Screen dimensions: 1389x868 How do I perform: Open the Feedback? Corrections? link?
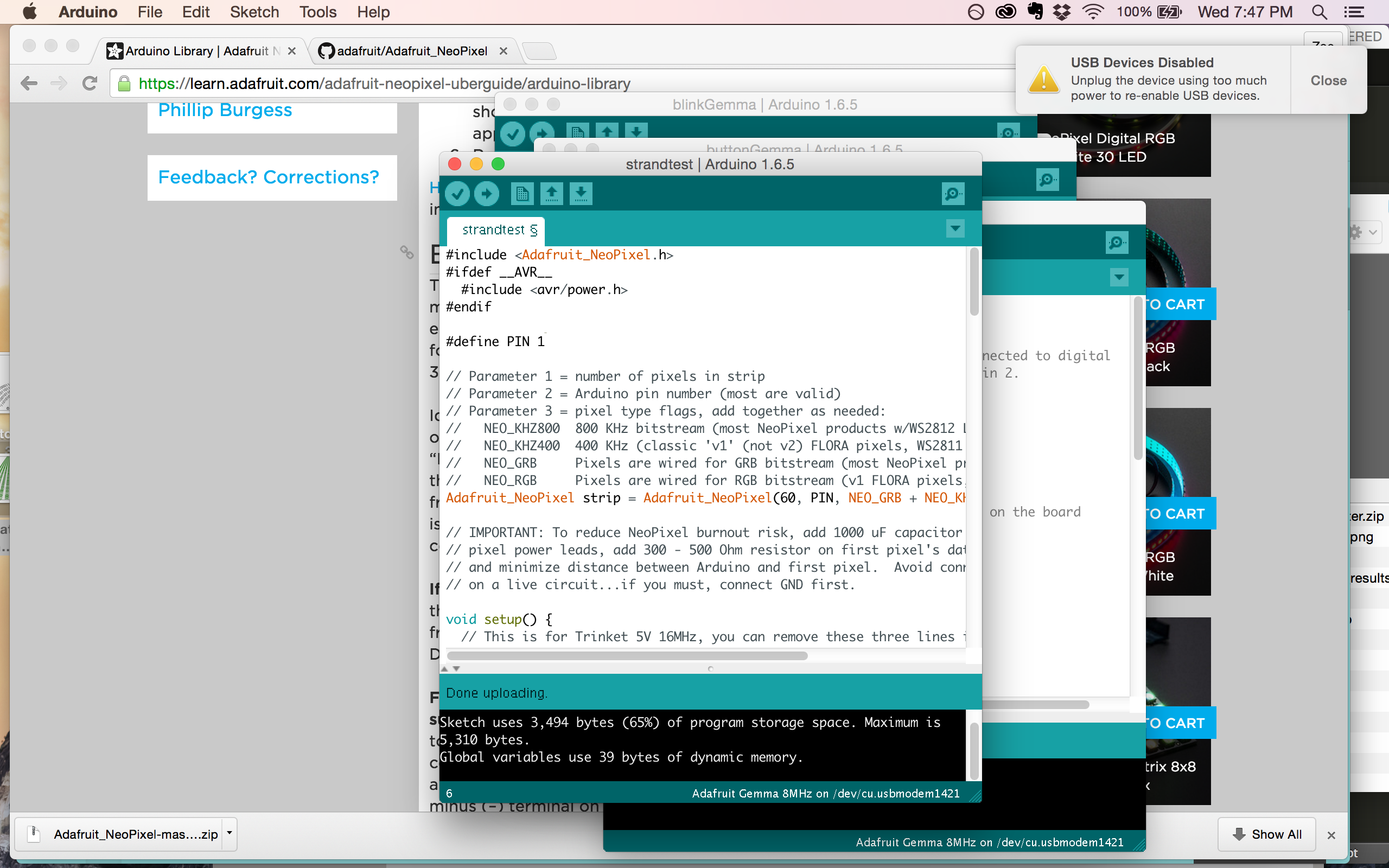pos(269,177)
